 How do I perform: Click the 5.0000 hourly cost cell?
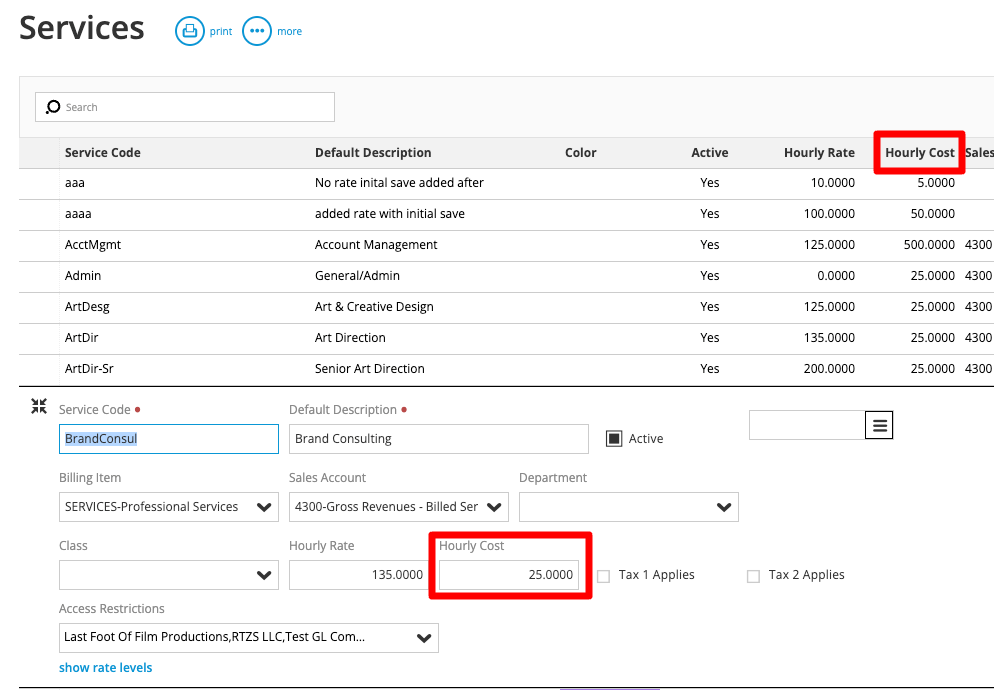click(936, 183)
